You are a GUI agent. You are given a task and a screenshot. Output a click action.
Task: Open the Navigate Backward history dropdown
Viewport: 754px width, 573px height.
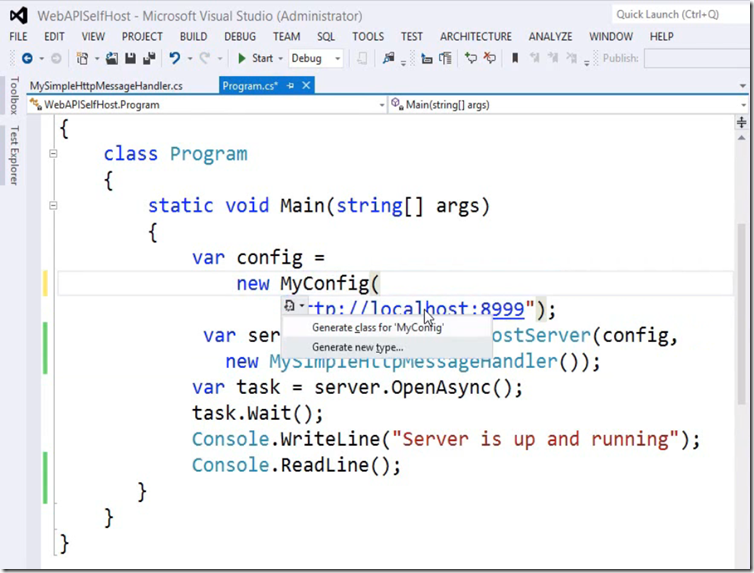pyautogui.click(x=41, y=59)
